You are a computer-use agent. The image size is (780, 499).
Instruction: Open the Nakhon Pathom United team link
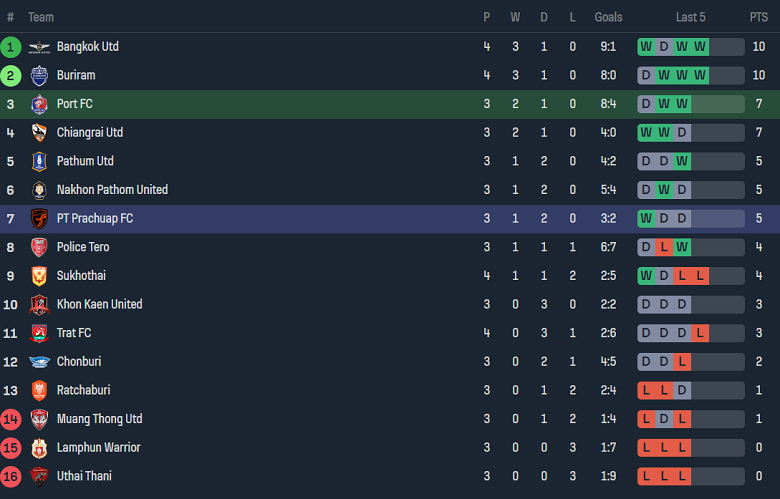tap(112, 190)
